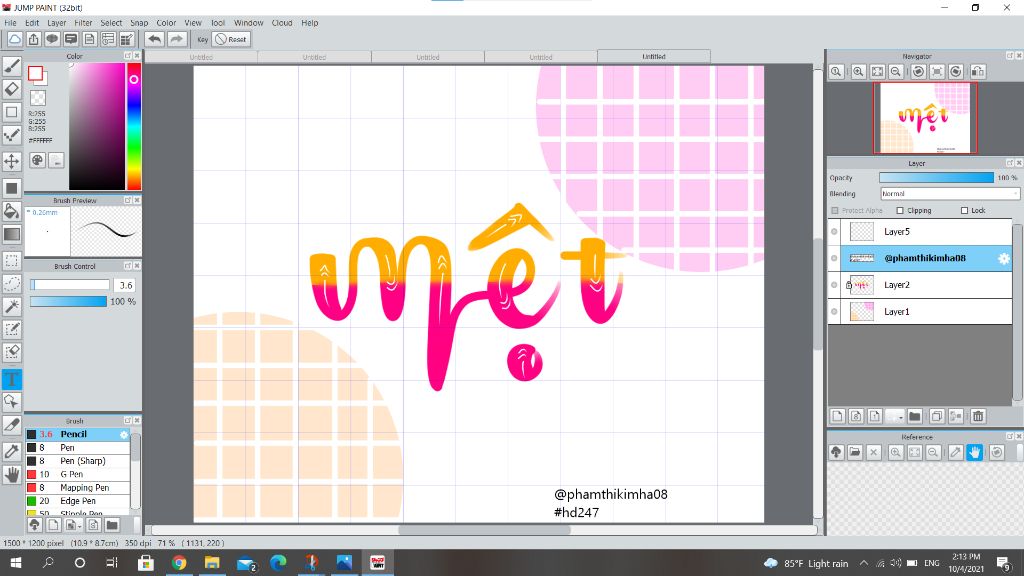
Task: Choose the Gradient tool
Action: (x=12, y=234)
